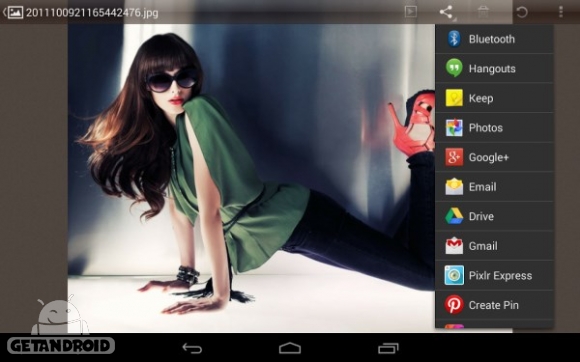Screen dimensions: 580x362
Task: Tap the gallery back icon beside filename
Action: 13,13
